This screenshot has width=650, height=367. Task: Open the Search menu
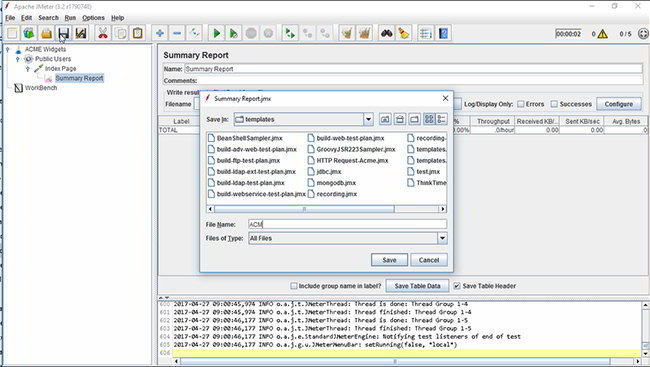pyautogui.click(x=49, y=18)
